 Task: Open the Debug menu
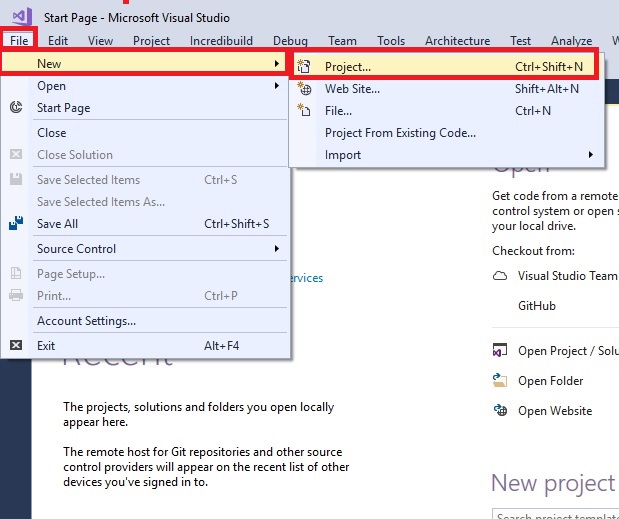point(290,40)
